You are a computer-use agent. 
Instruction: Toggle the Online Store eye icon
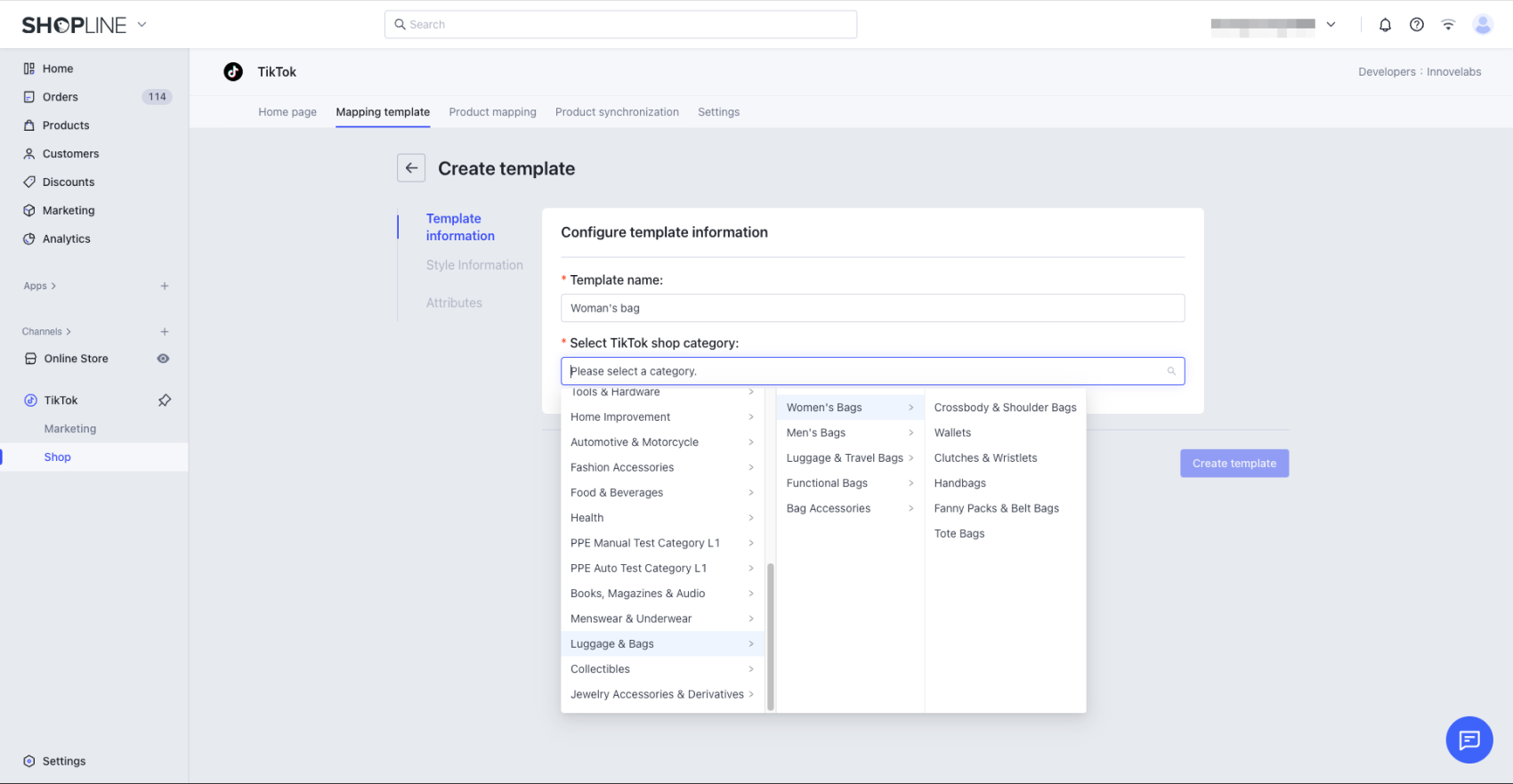click(x=163, y=359)
